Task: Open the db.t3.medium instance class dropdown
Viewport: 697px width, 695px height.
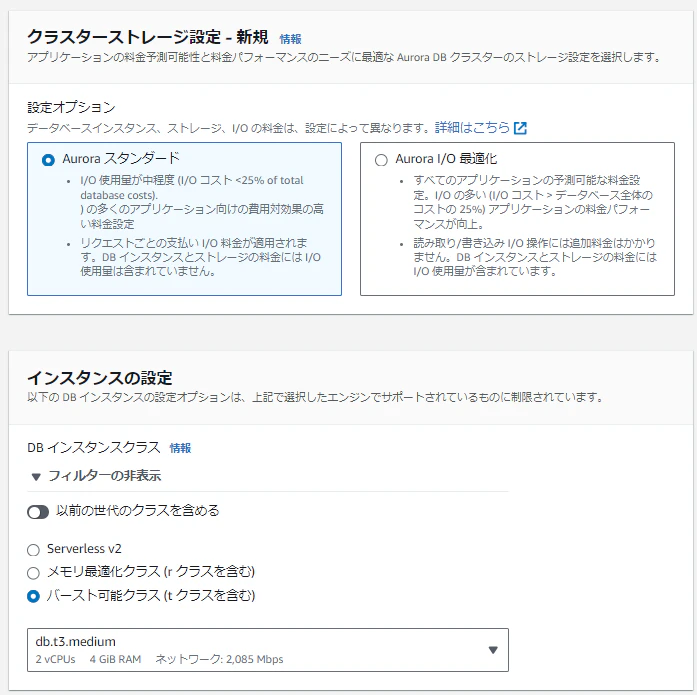Action: pyautogui.click(x=268, y=650)
